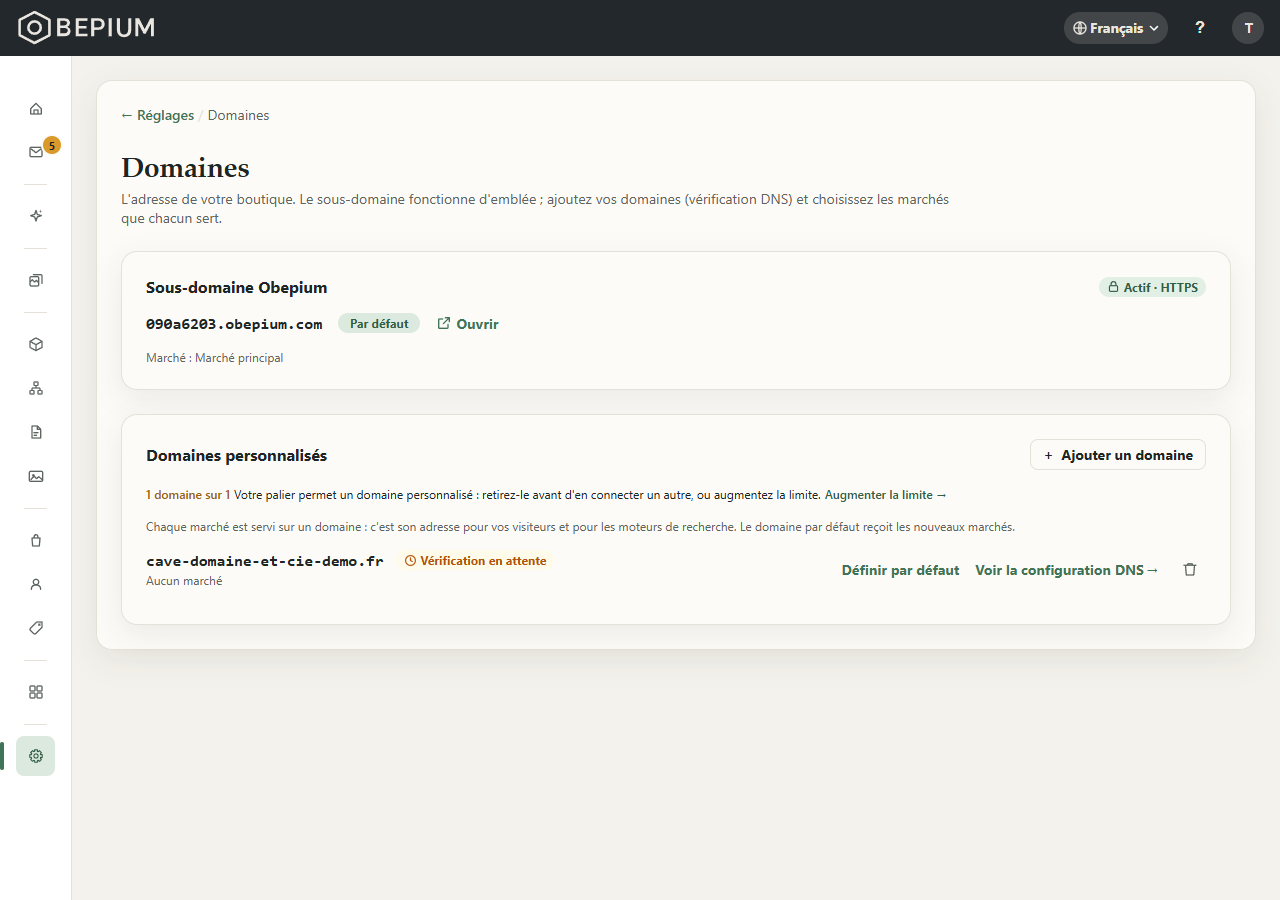Open the sparkle AI assistant icon
This screenshot has width=1280, height=900.
(x=36, y=216)
